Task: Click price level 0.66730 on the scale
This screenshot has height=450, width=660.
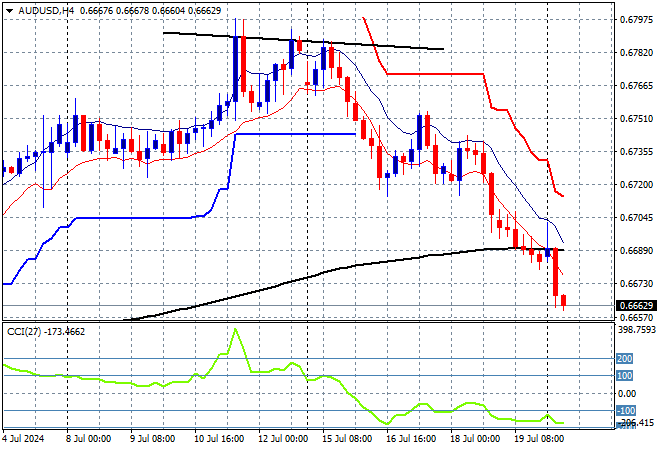Action: [636, 284]
